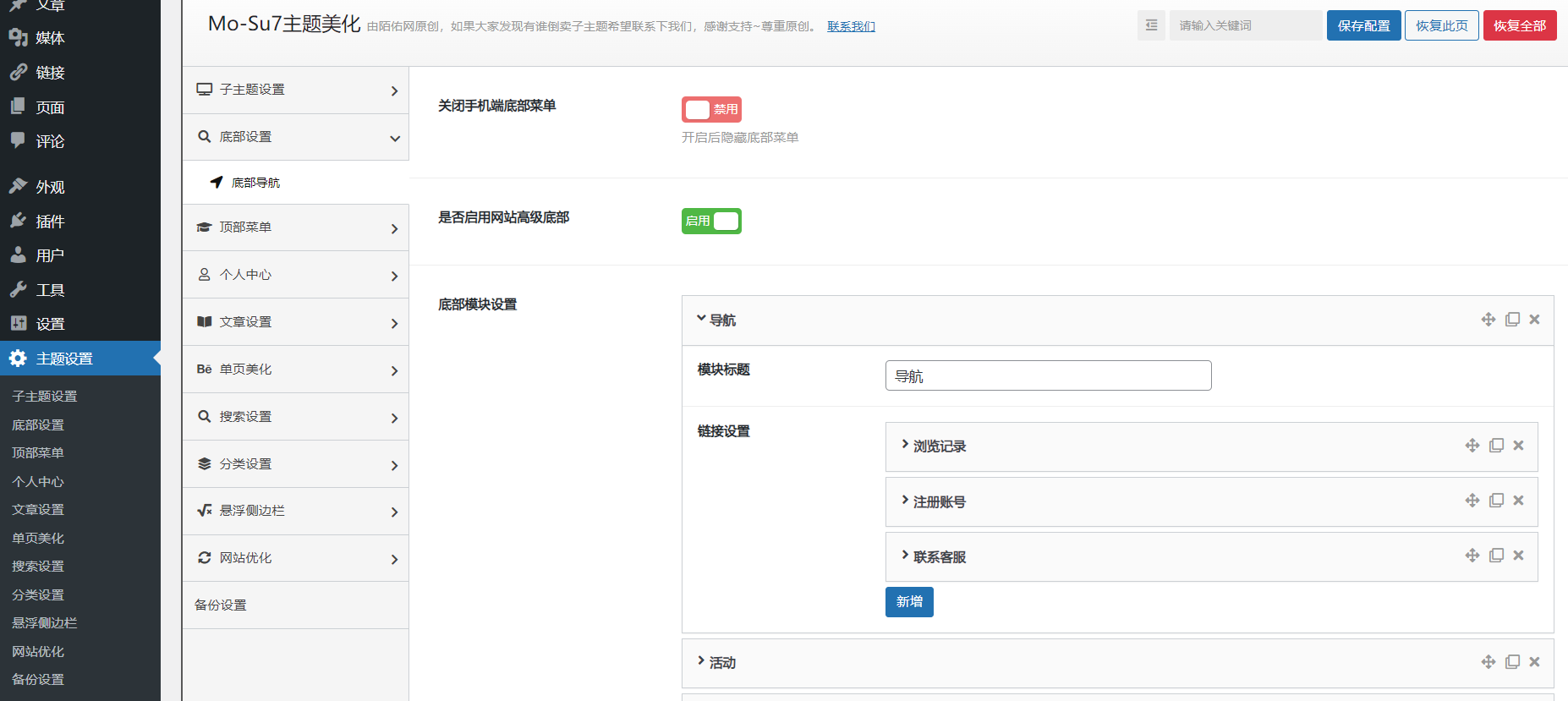The width and height of the screenshot is (1568, 701).
Task: Open 插件 in the WordPress admin menu
Action: click(50, 222)
